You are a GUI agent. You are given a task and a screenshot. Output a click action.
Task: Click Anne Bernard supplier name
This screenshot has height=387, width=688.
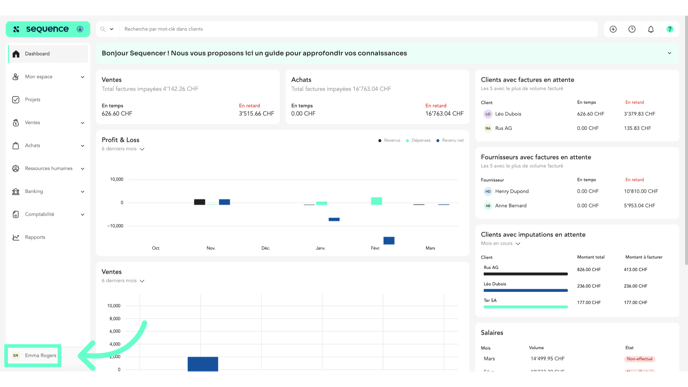tap(511, 206)
